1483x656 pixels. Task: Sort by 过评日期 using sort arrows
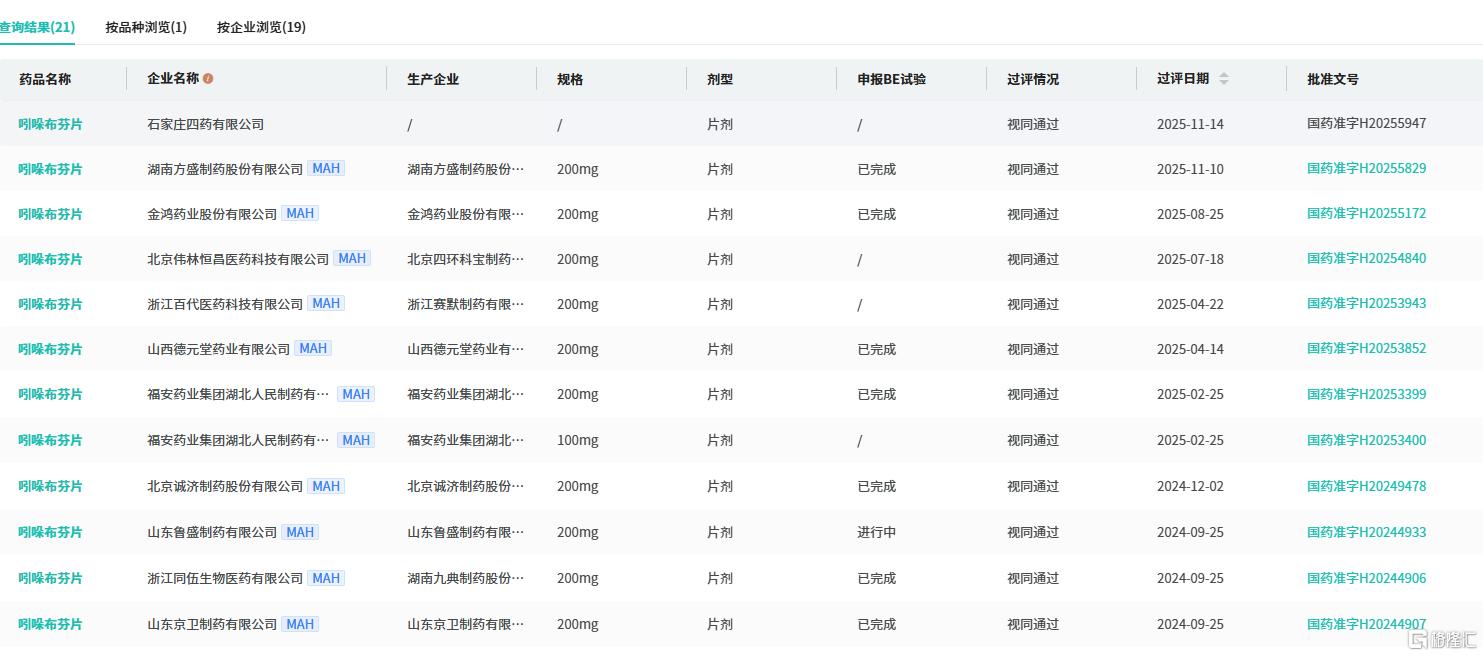click(1223, 79)
